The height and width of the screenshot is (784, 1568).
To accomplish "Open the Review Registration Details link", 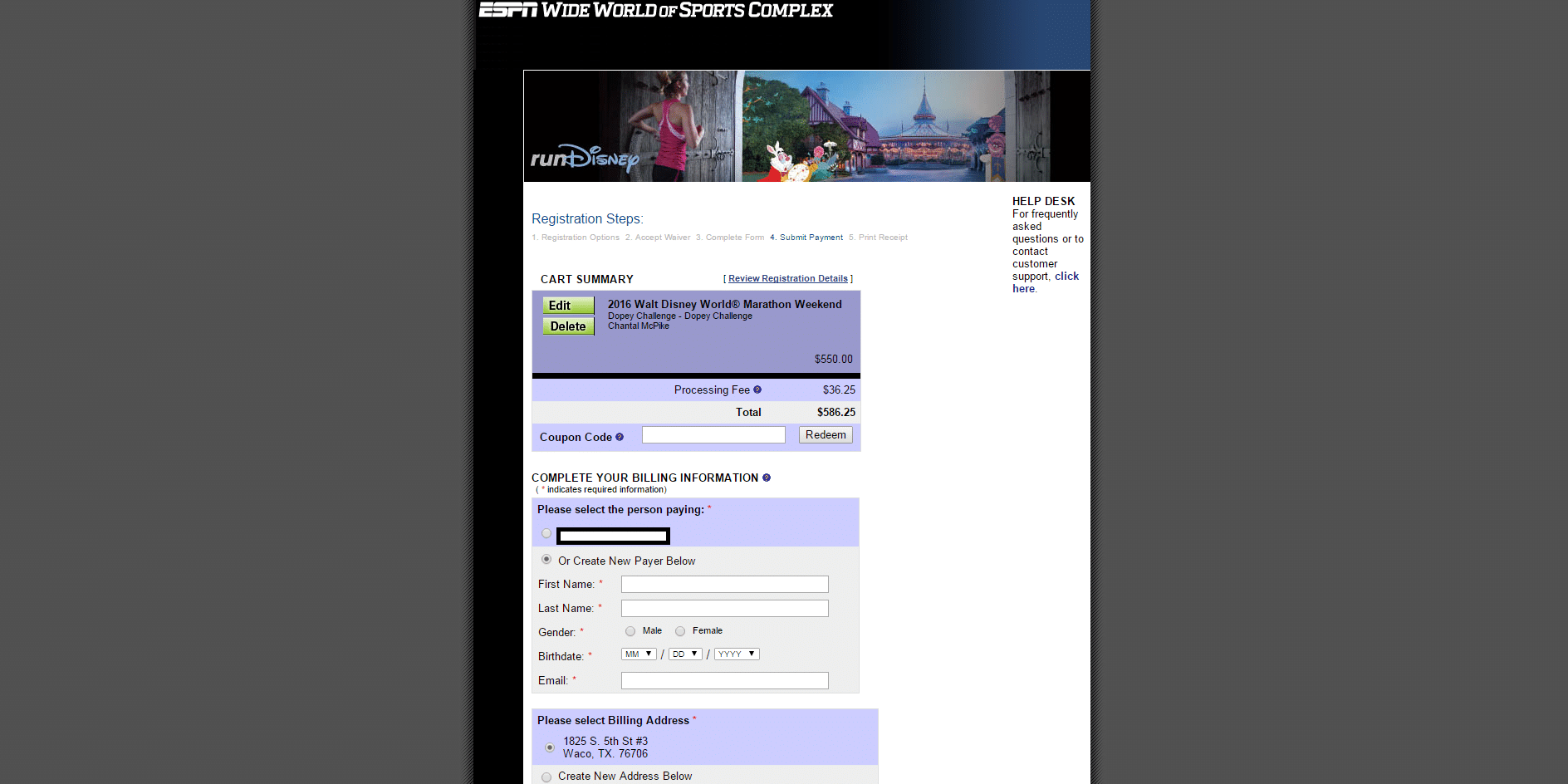I will point(788,278).
